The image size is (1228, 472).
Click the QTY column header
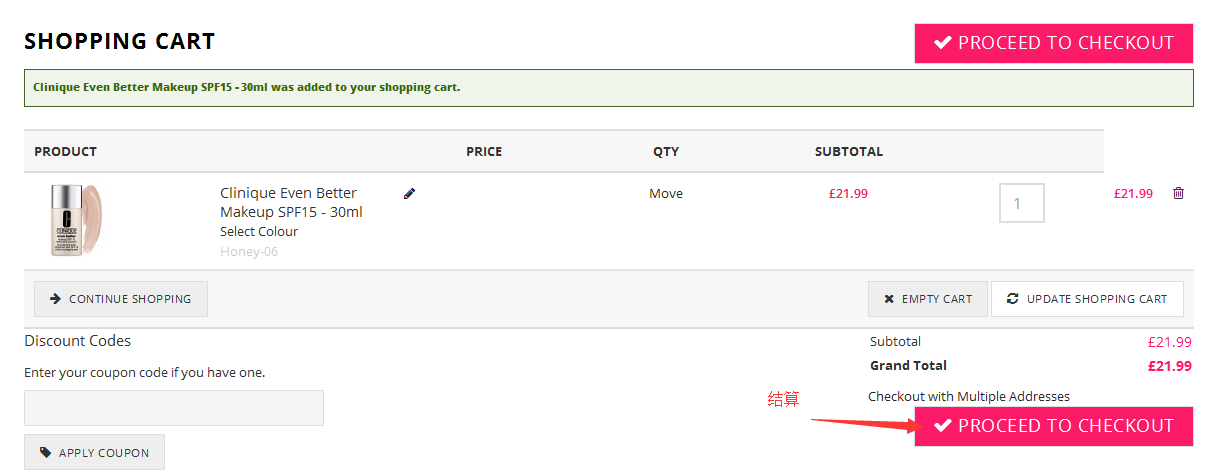point(666,152)
